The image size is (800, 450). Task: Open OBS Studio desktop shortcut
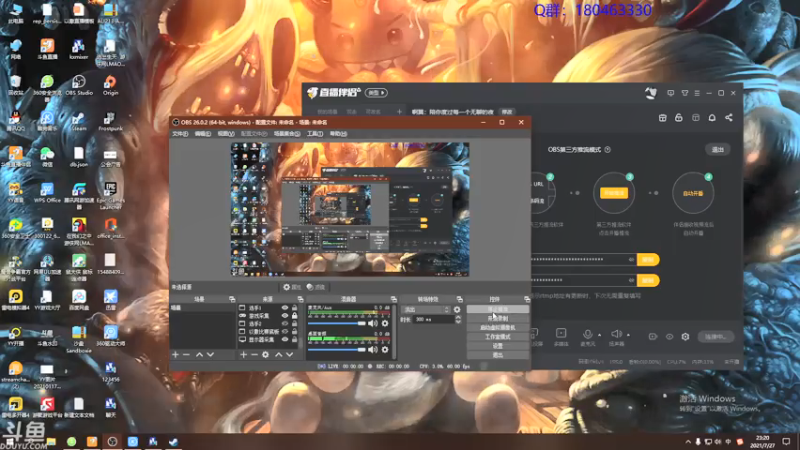(x=79, y=85)
